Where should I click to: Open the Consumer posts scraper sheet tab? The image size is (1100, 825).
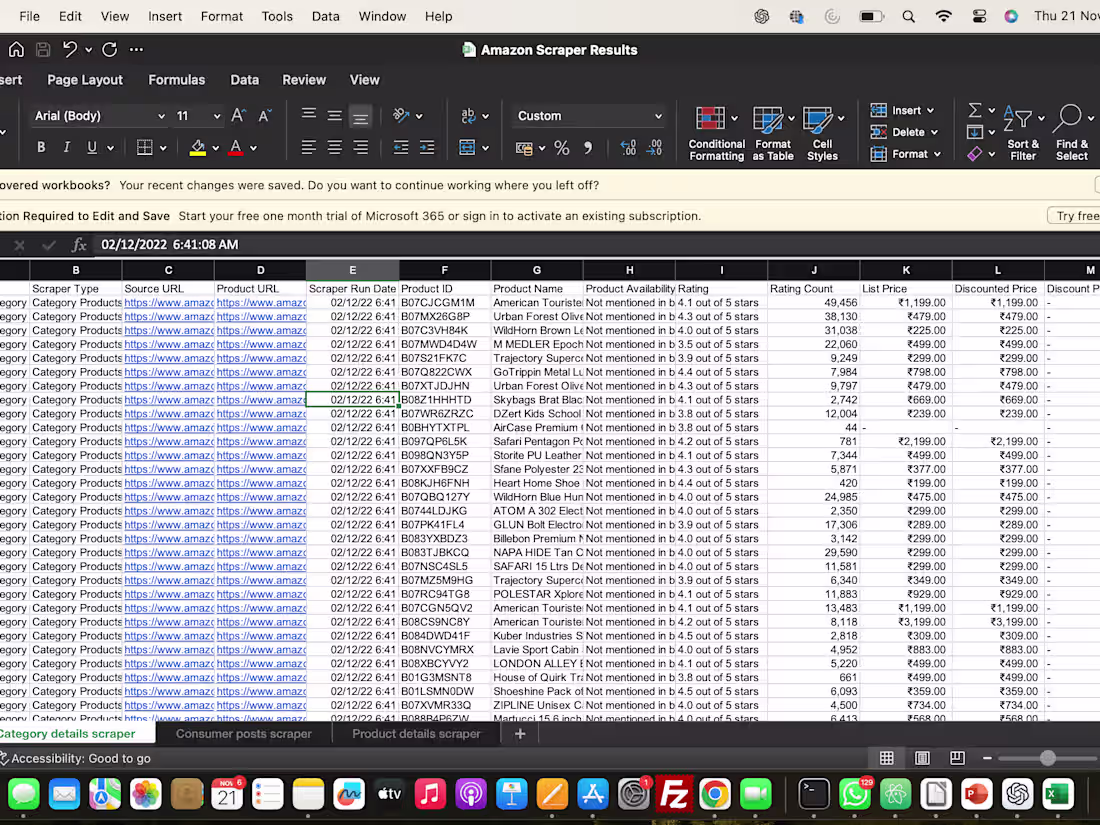click(x=243, y=733)
